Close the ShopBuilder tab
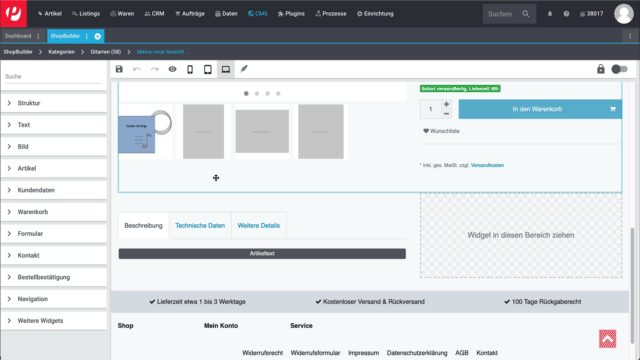This screenshot has height=360, width=640. coord(98,36)
